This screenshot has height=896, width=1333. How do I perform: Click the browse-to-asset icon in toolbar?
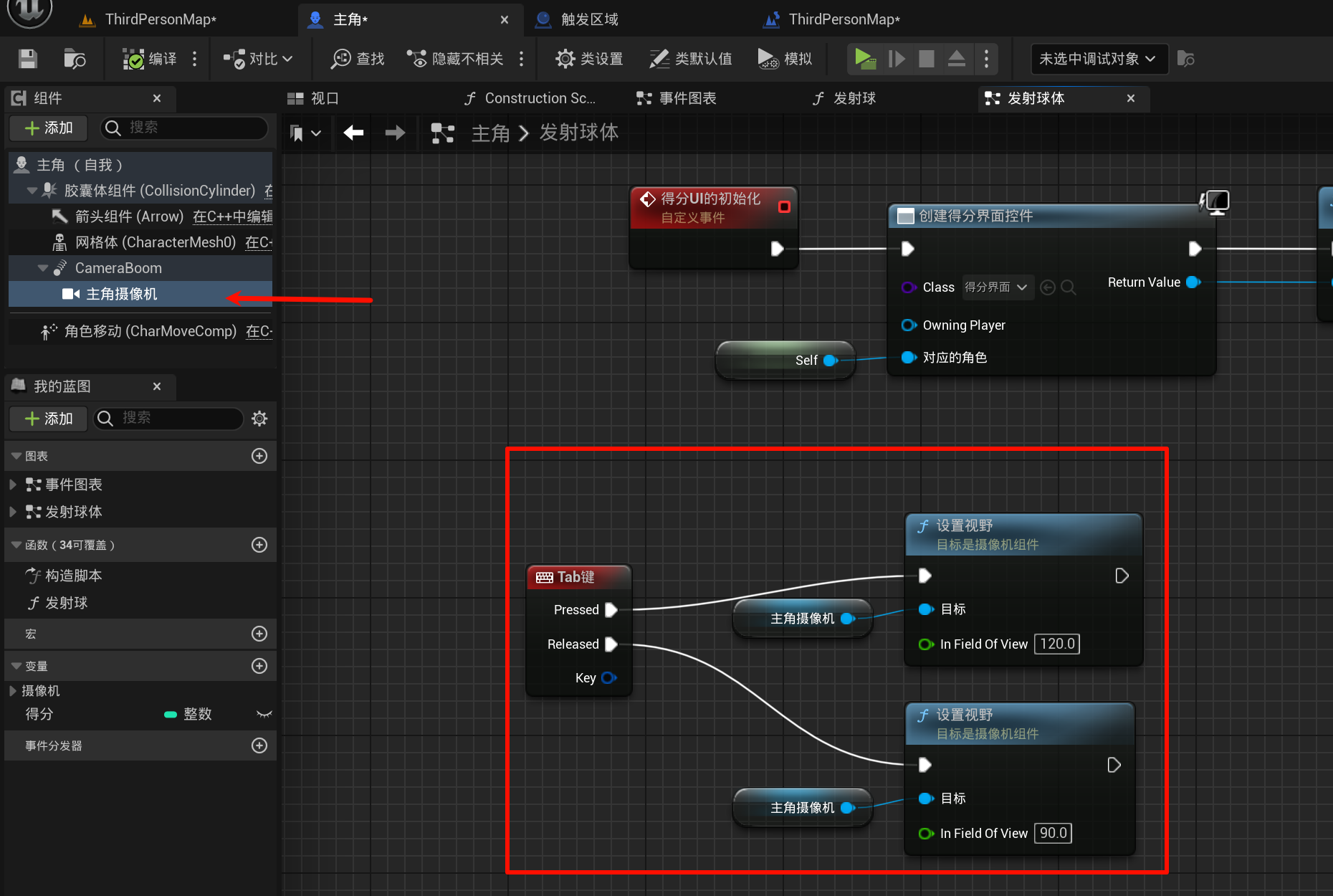click(75, 59)
